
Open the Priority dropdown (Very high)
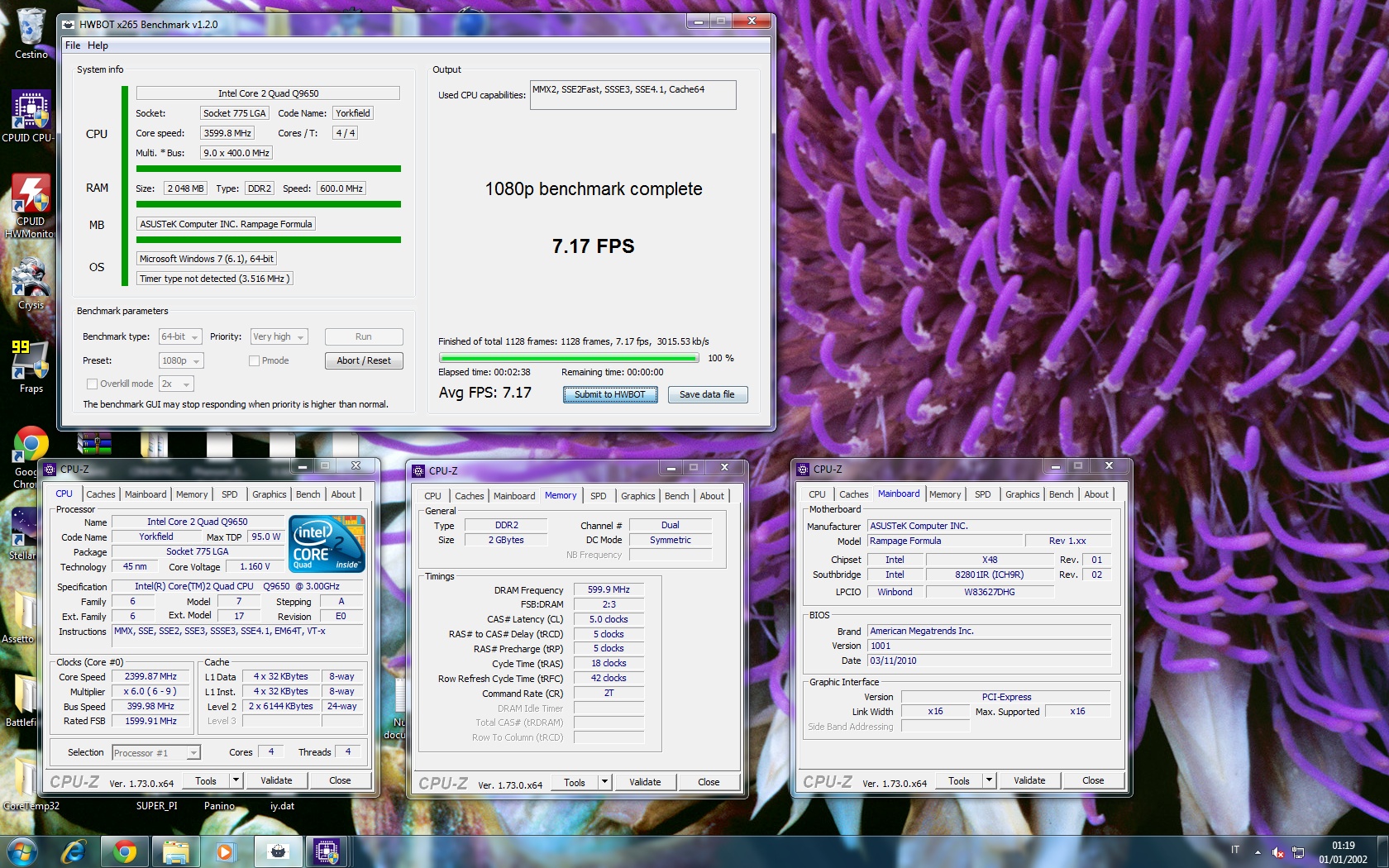(x=279, y=336)
